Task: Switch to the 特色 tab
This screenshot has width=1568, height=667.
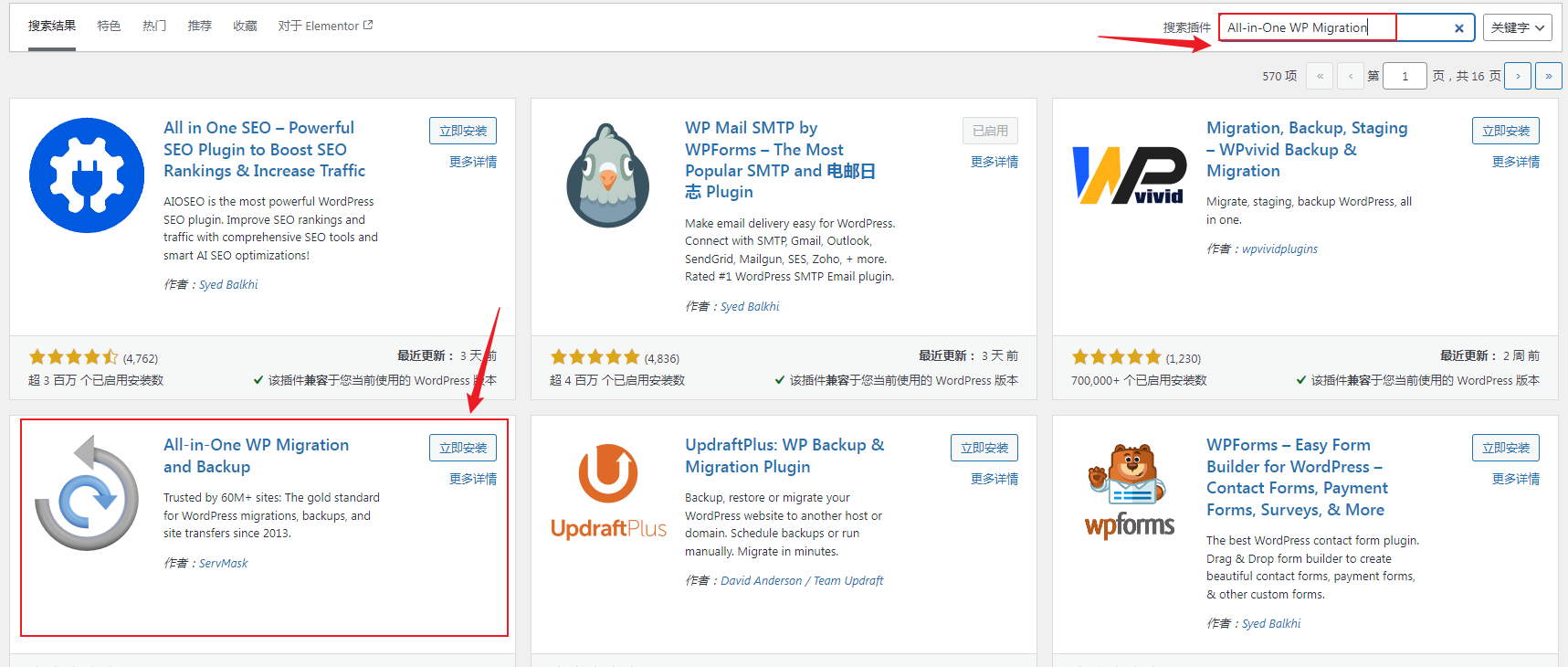Action: pyautogui.click(x=109, y=26)
